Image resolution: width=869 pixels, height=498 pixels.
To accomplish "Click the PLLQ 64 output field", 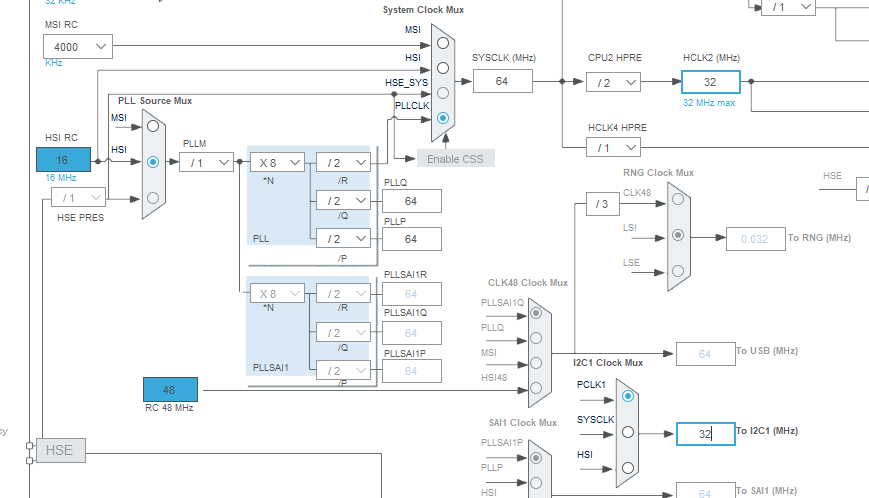I will coord(412,201).
